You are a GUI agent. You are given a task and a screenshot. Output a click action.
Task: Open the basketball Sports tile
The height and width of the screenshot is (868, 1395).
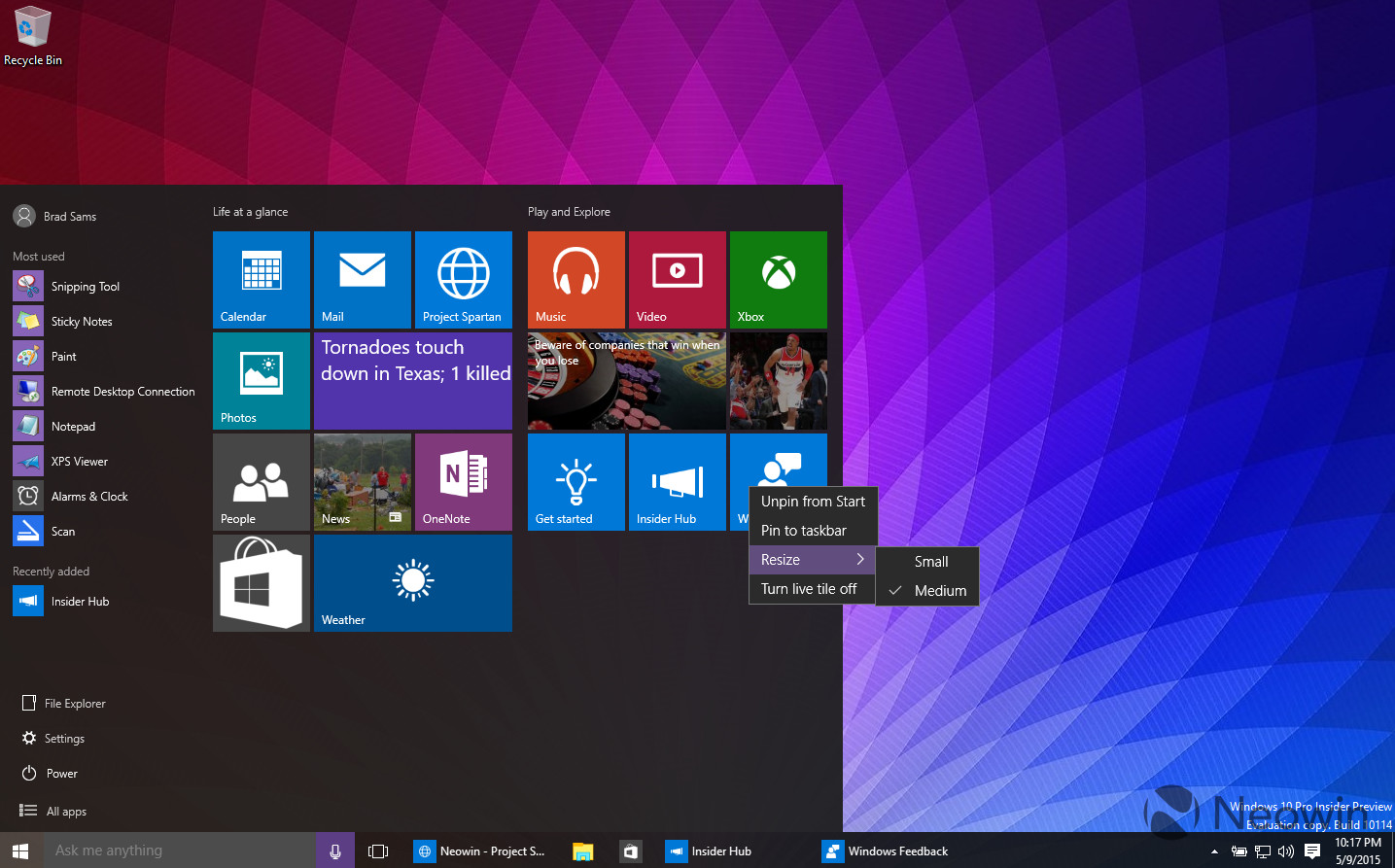click(x=779, y=381)
